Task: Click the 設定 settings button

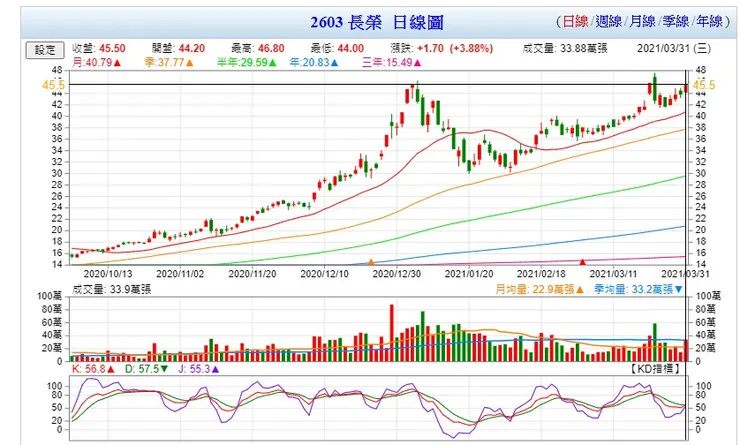Action: click(x=45, y=50)
